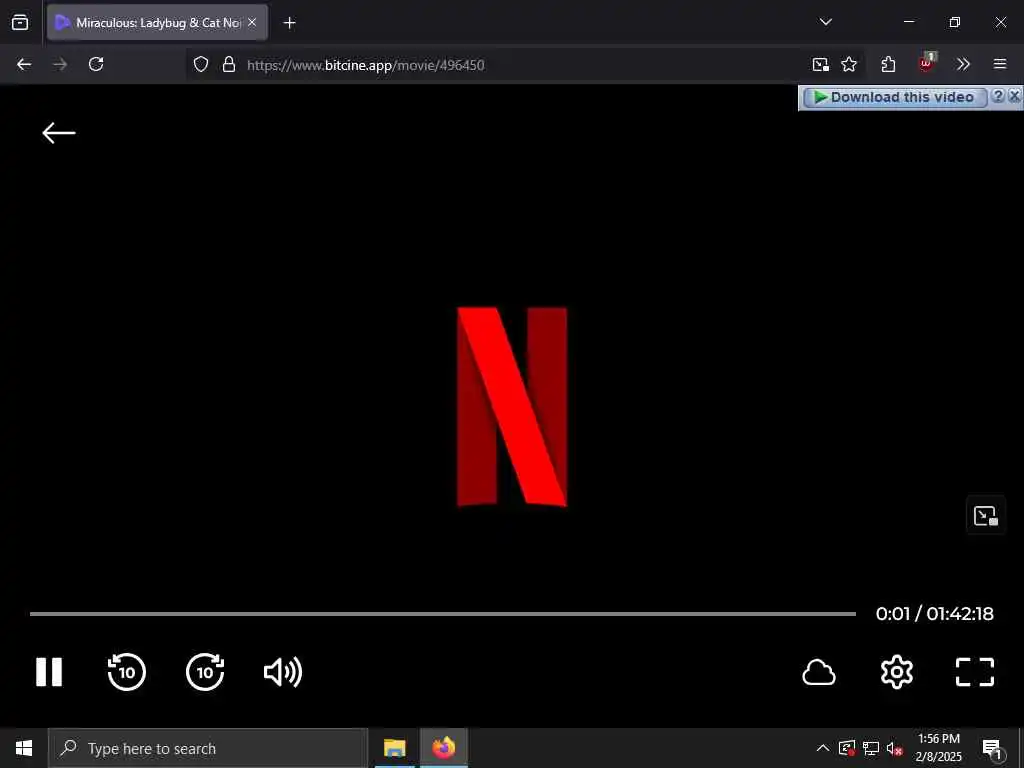
Task: Open the notification center icon
Action: pyautogui.click(x=992, y=749)
